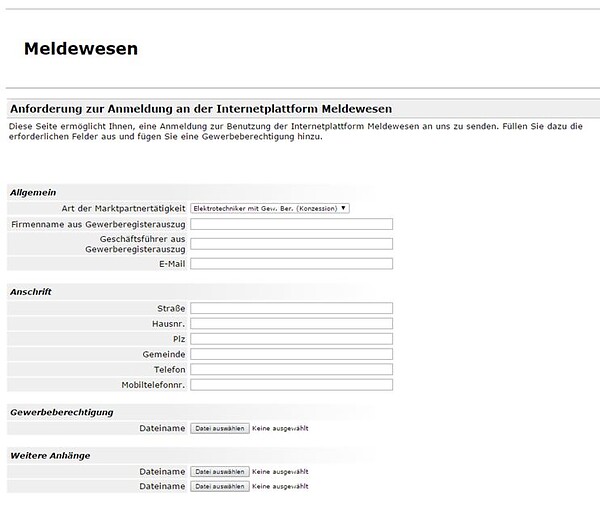Image resolution: width=600 pixels, height=512 pixels.
Task: Click the Anforderung zur Anmeldung heading
Action: (201, 109)
